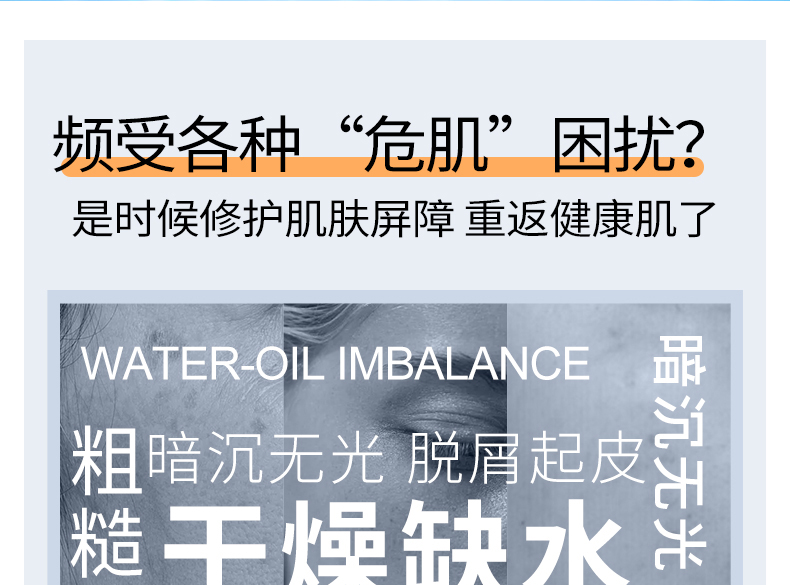Image resolution: width=790 pixels, height=585 pixels.
Task: Click the light blue top border strip
Action: 395,1
